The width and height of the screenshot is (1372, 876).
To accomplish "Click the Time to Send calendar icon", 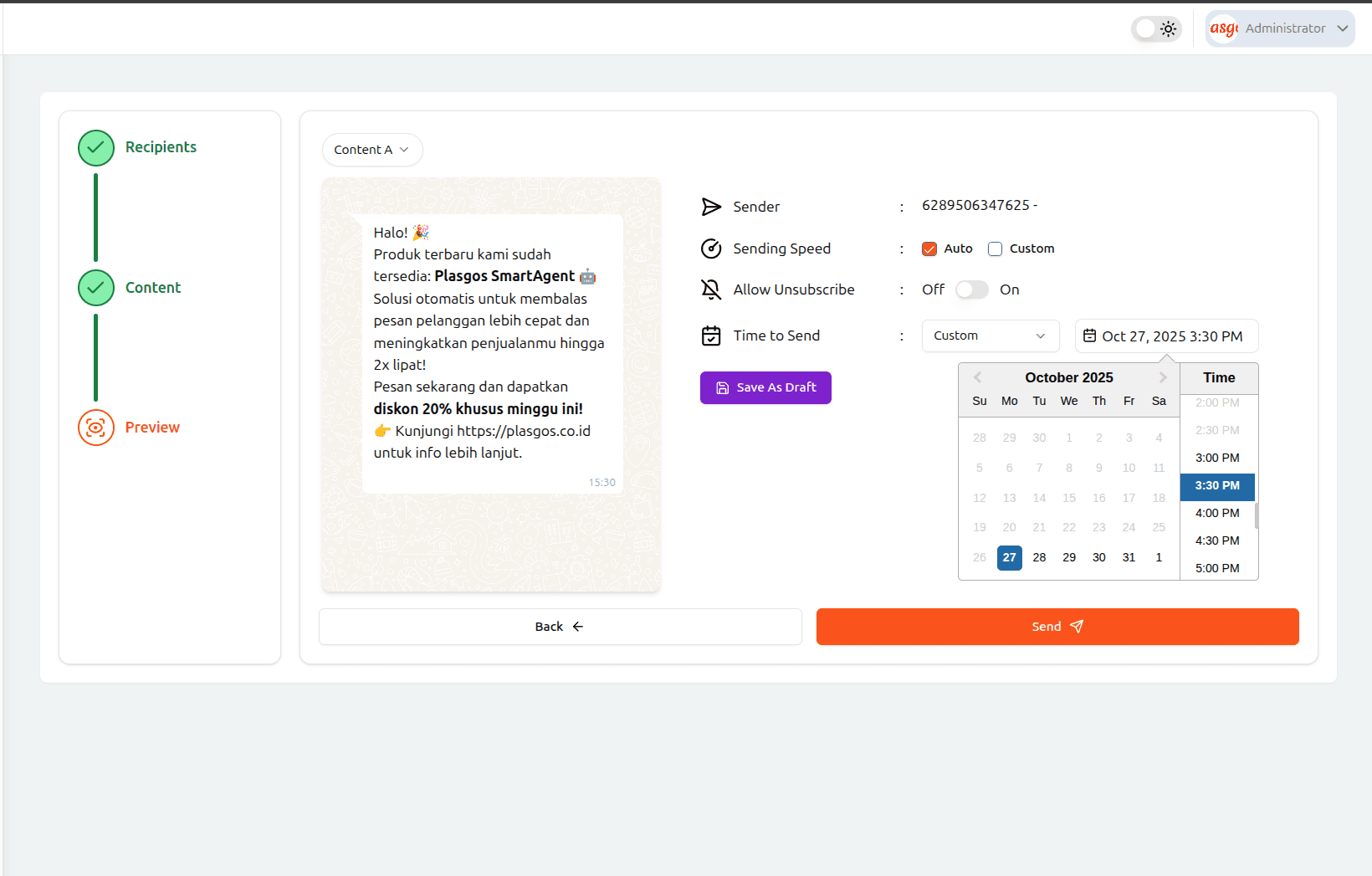I will click(711, 336).
